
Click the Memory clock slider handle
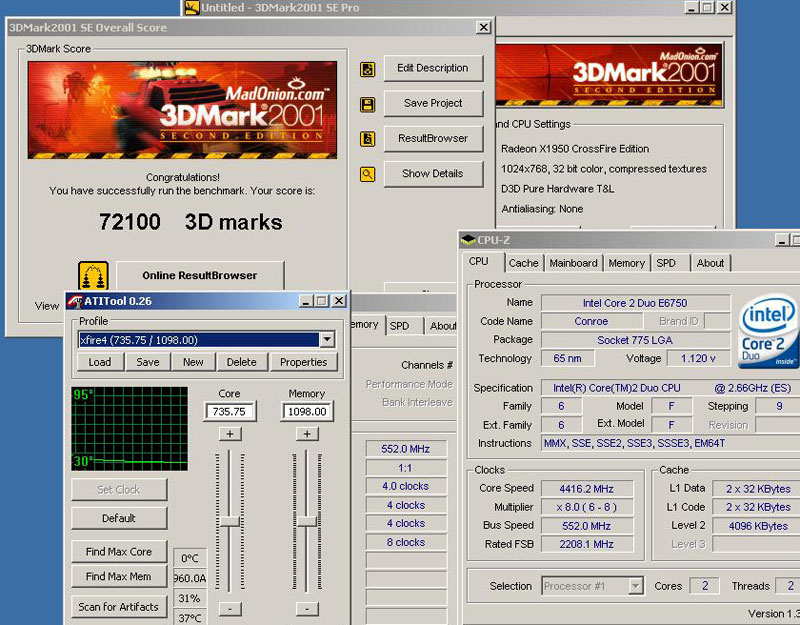[x=307, y=521]
